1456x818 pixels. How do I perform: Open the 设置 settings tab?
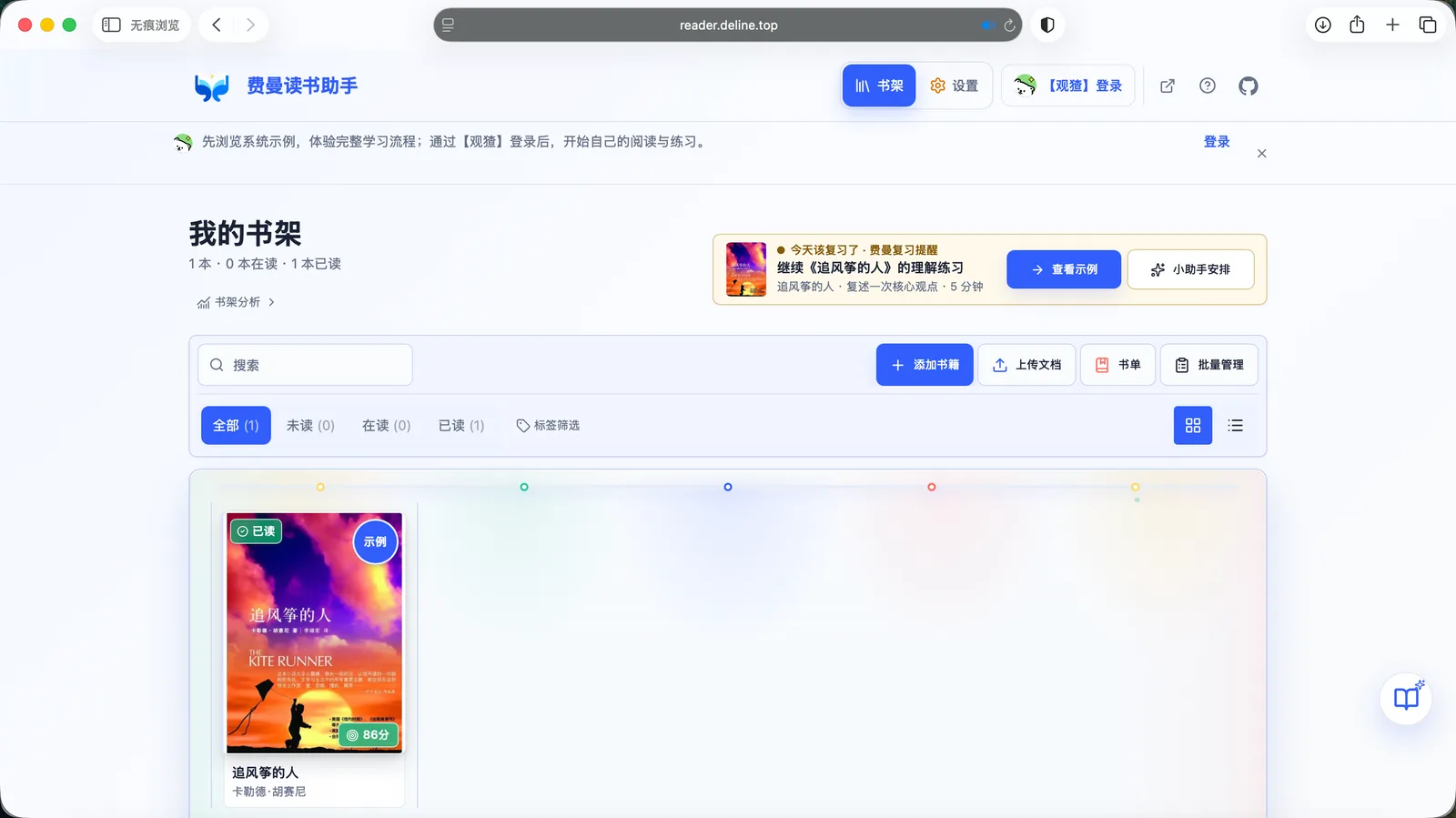(x=954, y=86)
